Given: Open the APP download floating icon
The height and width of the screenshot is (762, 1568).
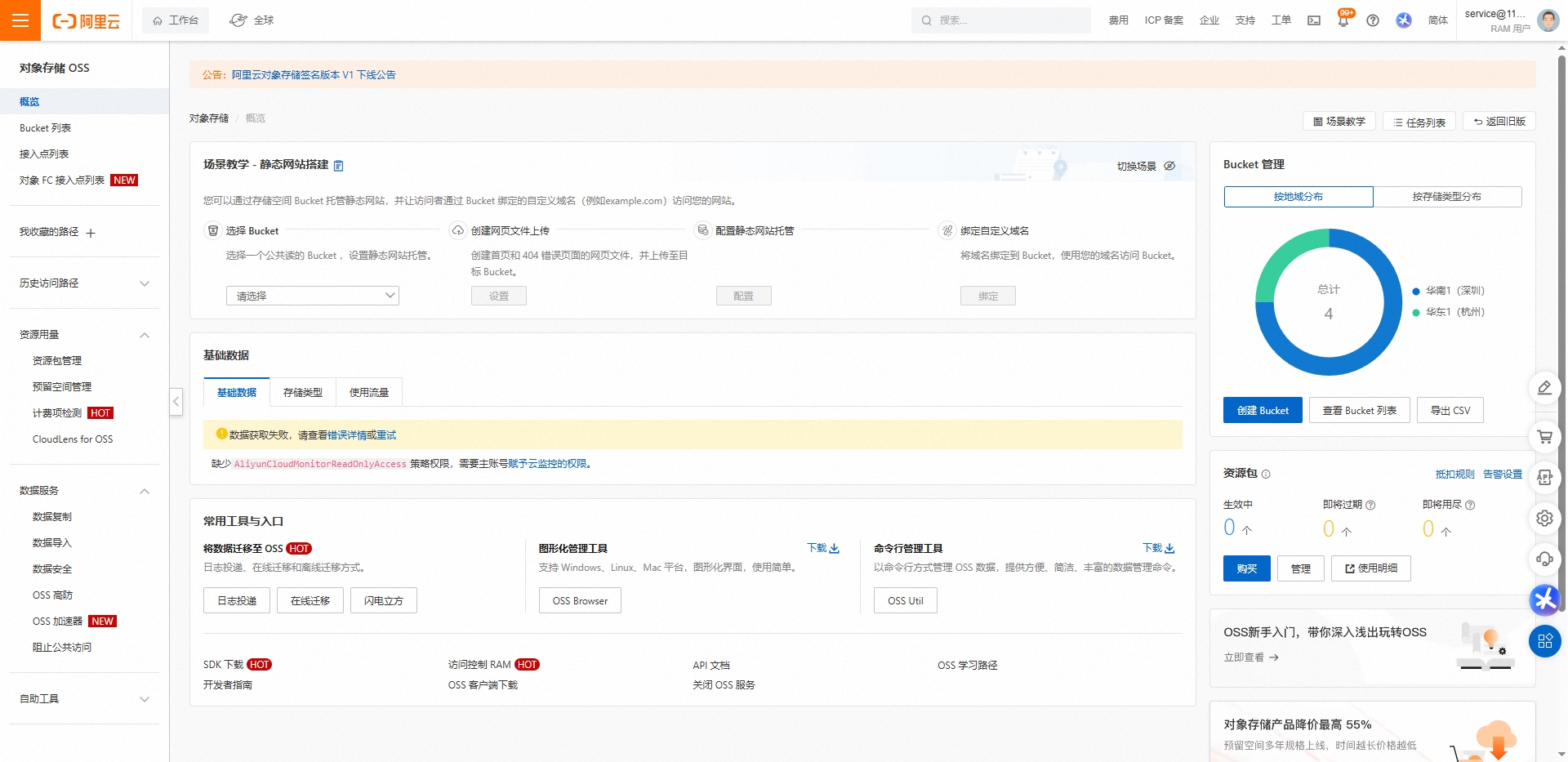Looking at the screenshot, I should click(x=1544, y=478).
